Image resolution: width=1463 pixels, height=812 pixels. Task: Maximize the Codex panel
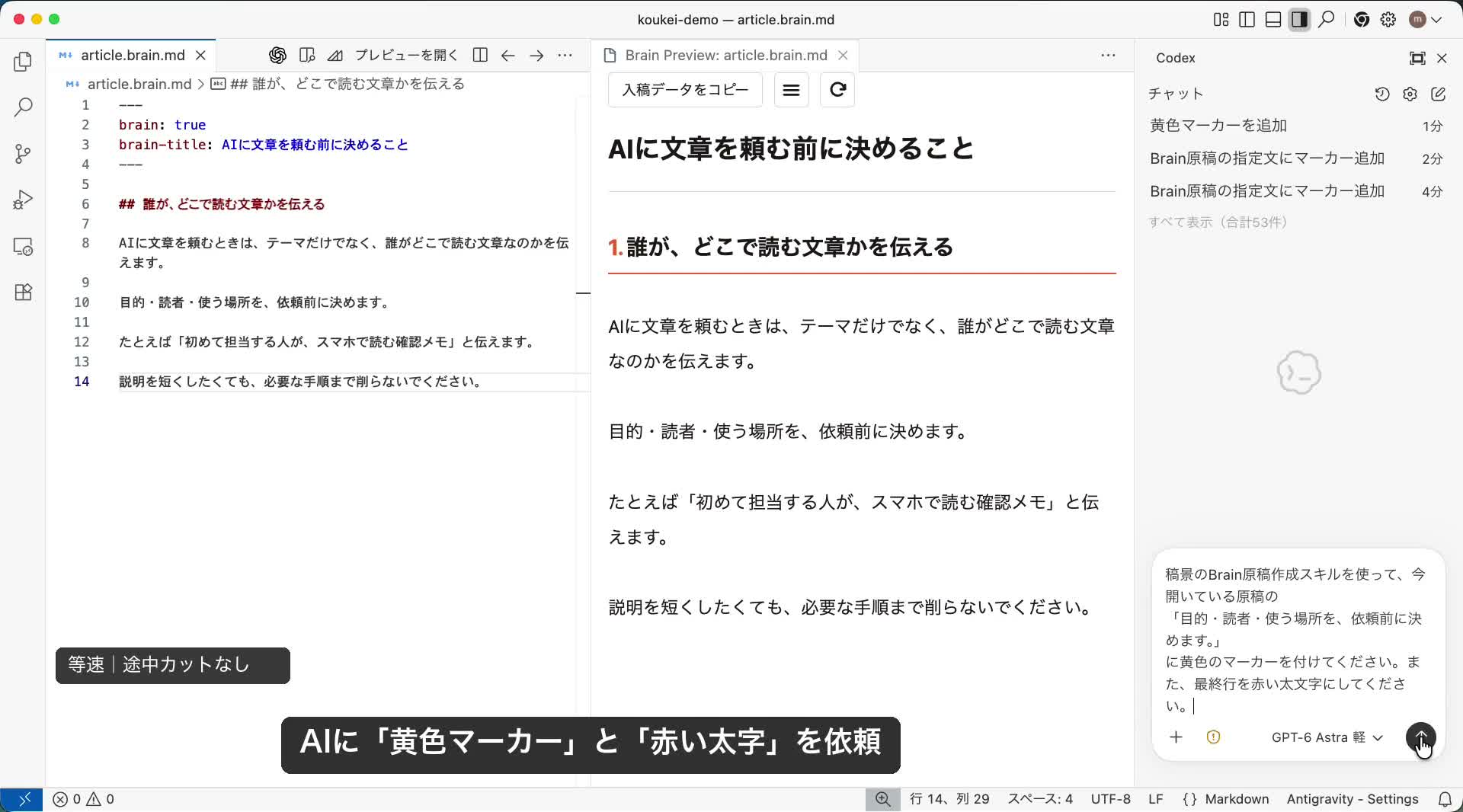[x=1417, y=58]
